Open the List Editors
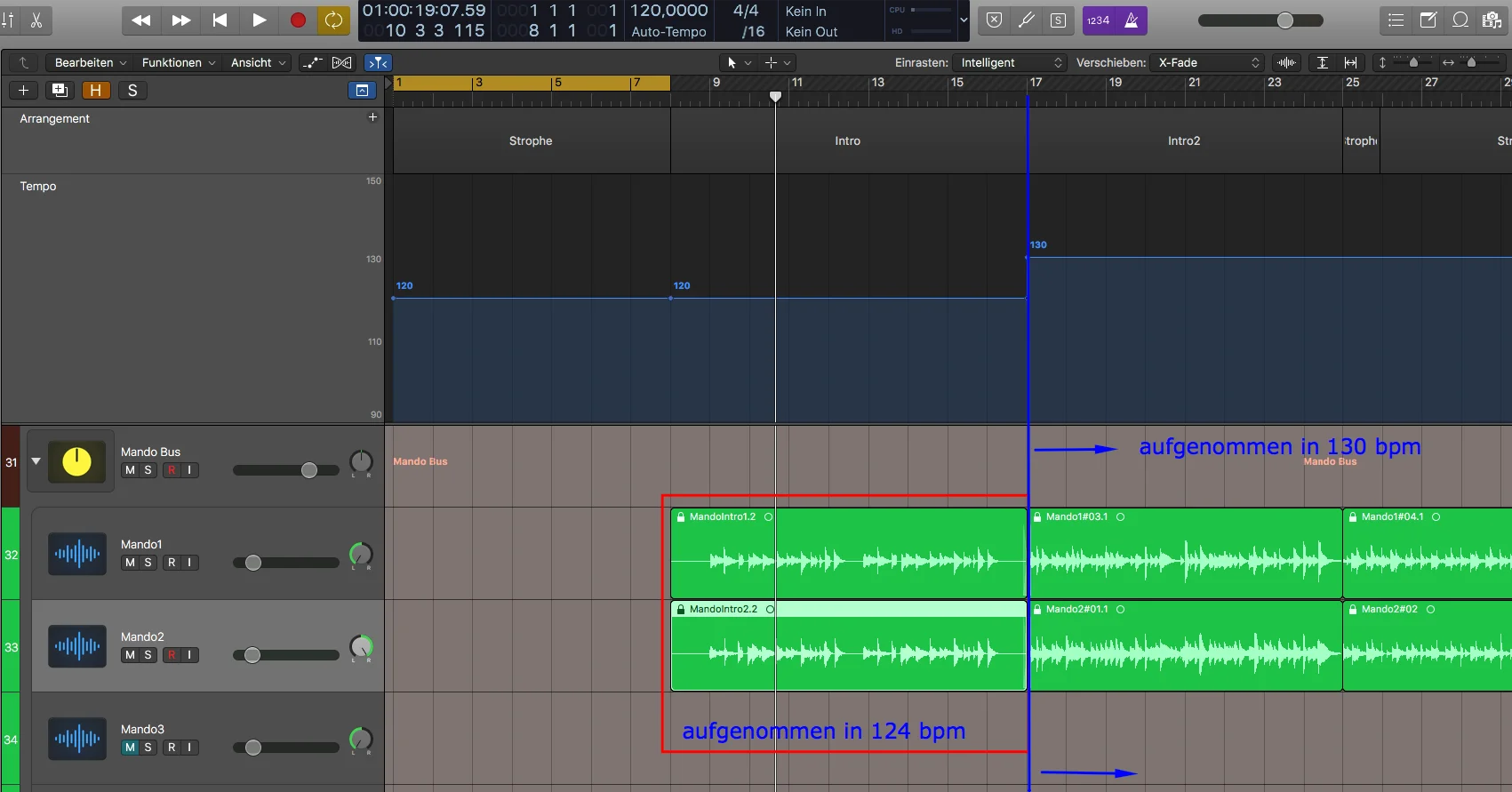The height and width of the screenshot is (792, 1512). pyautogui.click(x=1396, y=20)
